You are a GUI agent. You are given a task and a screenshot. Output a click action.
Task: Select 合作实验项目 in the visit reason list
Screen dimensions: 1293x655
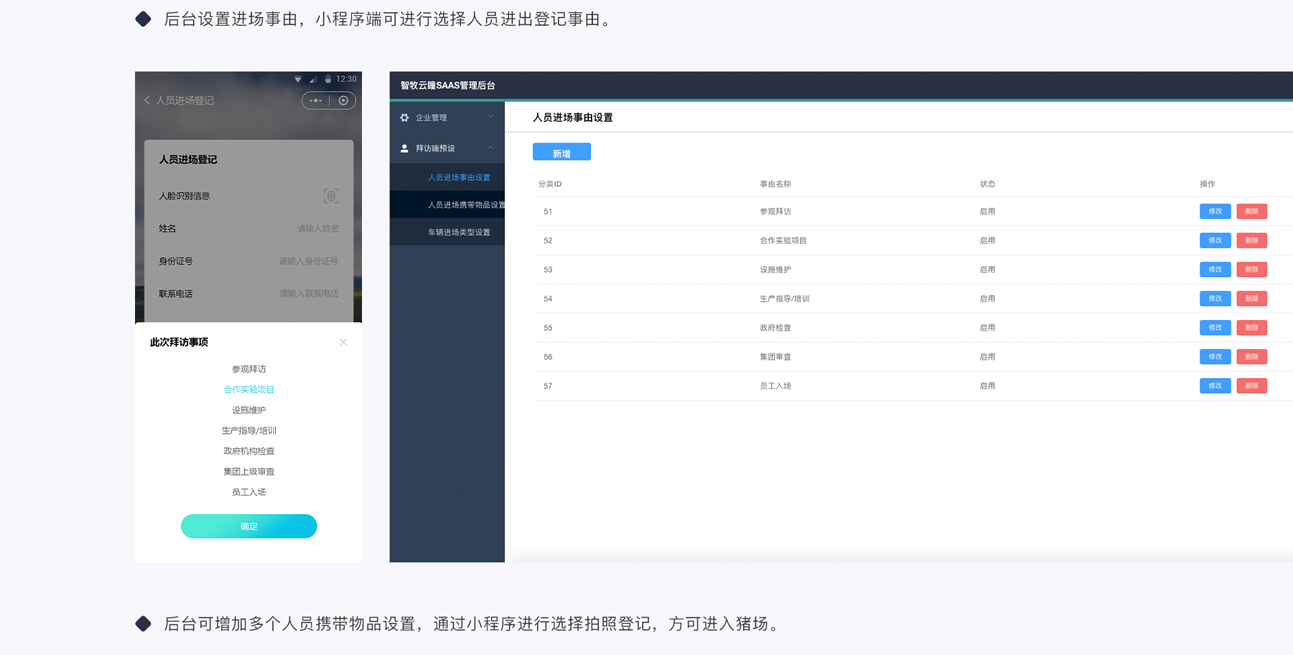click(x=249, y=390)
